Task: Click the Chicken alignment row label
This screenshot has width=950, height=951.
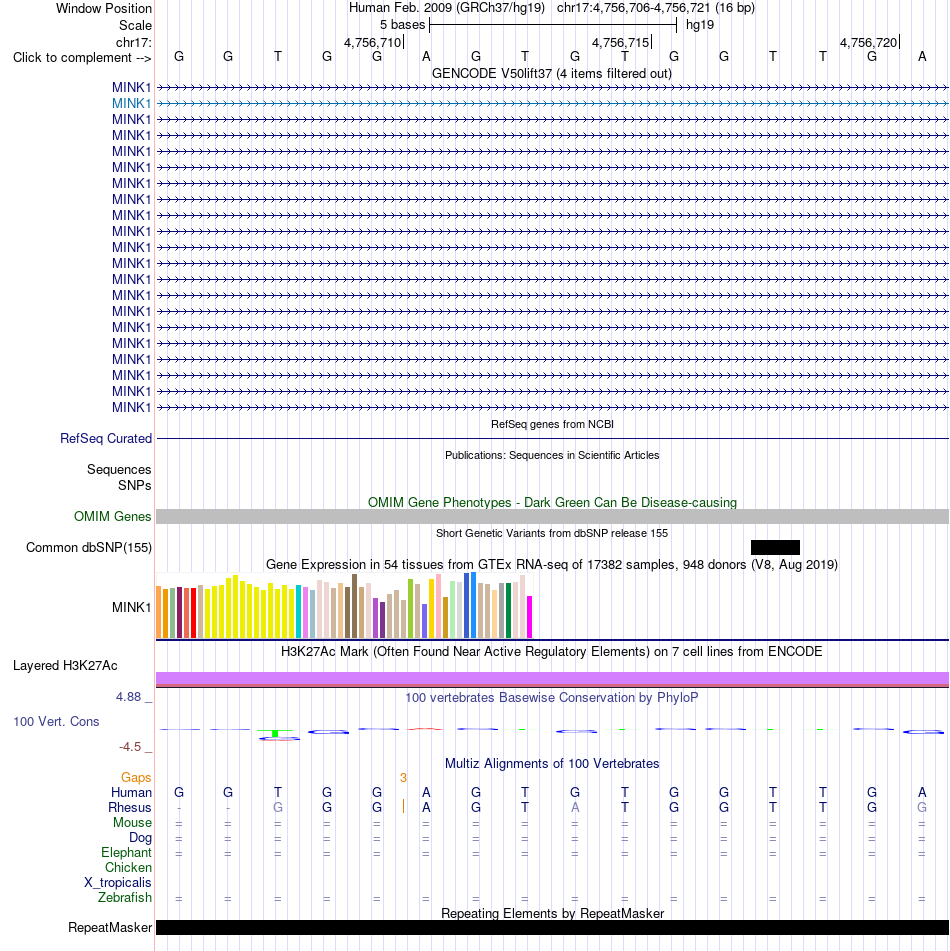Action: click(x=128, y=868)
